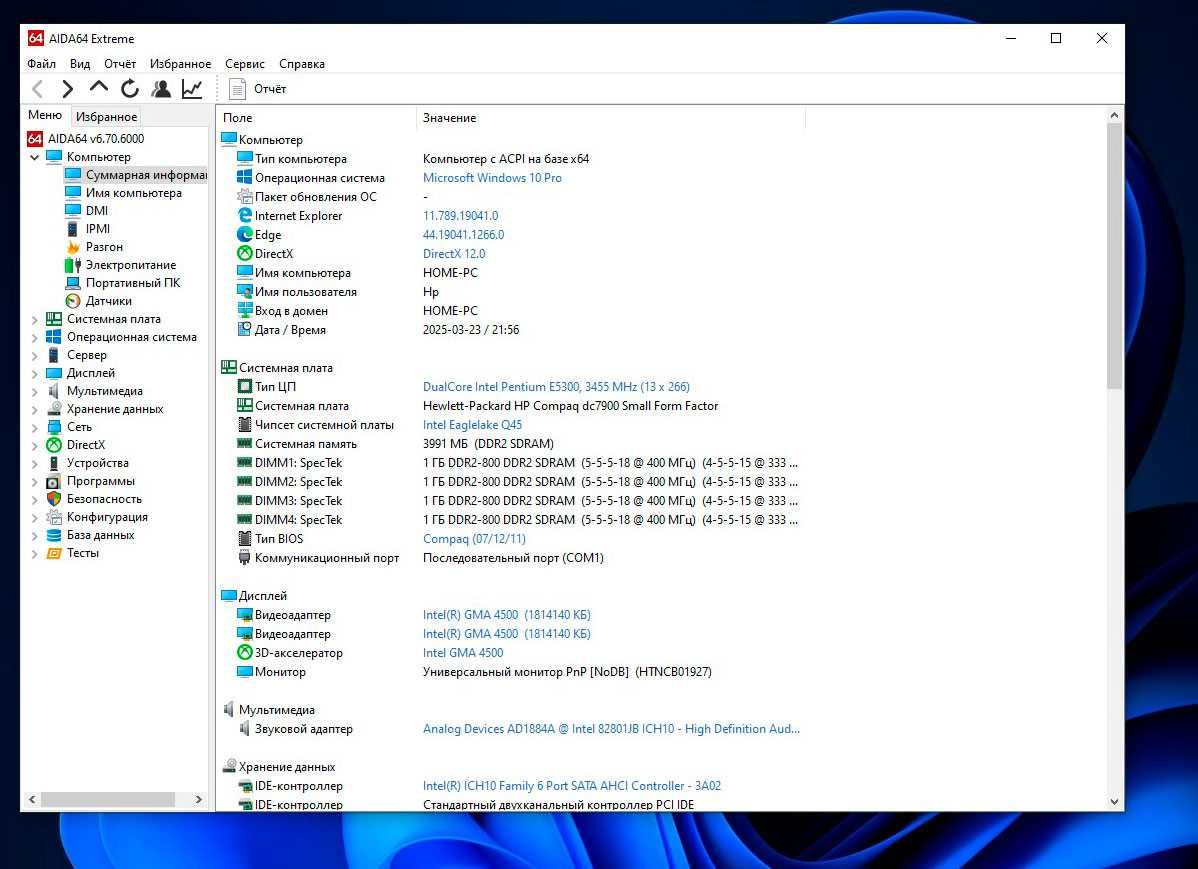Select the Программы tree item icon
This screenshot has width=1198, height=869.
click(53, 482)
